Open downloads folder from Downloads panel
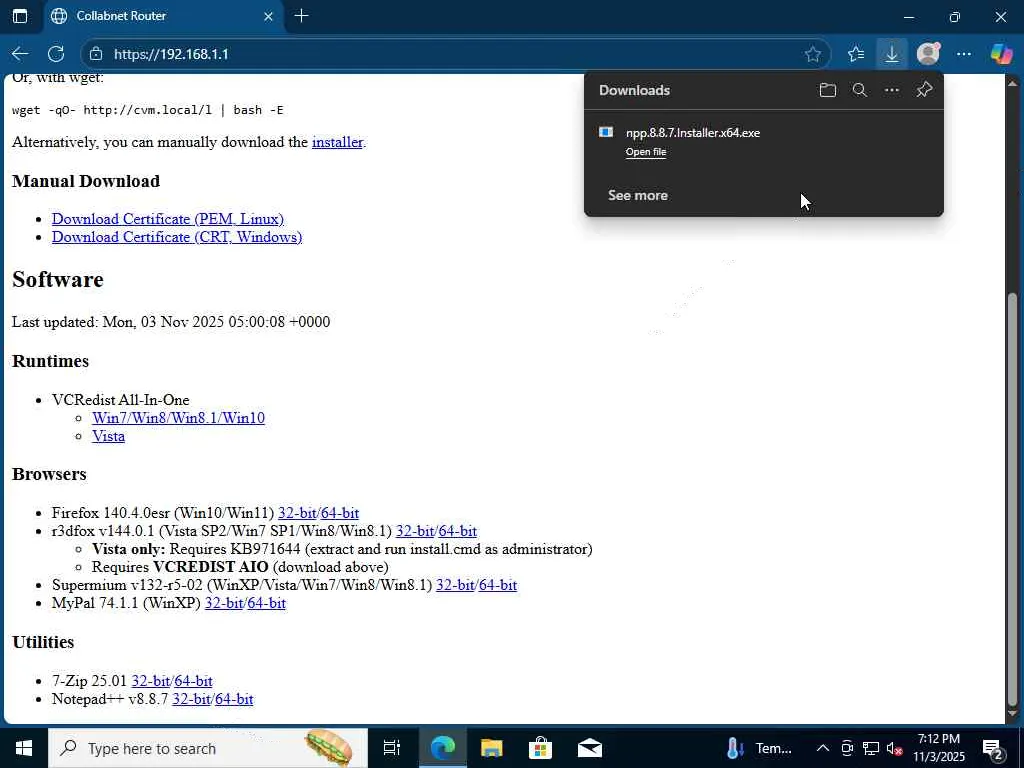Viewport: 1024px width, 768px height. pos(827,90)
